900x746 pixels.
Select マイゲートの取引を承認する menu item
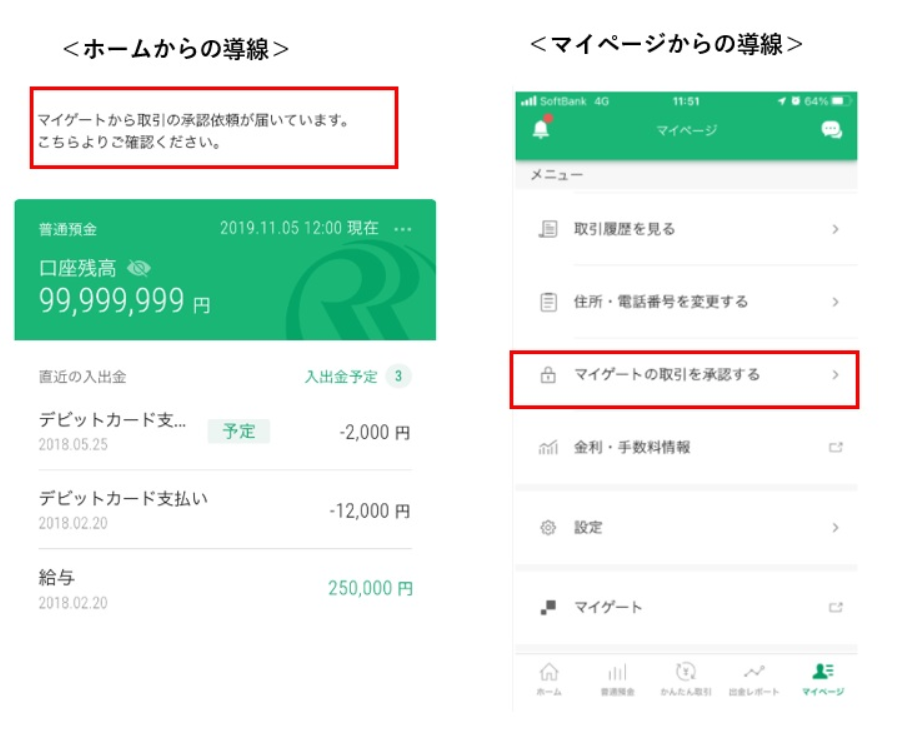click(684, 379)
